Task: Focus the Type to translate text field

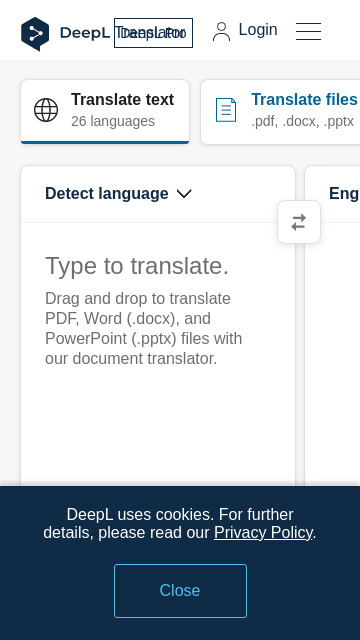Action: click(x=158, y=351)
